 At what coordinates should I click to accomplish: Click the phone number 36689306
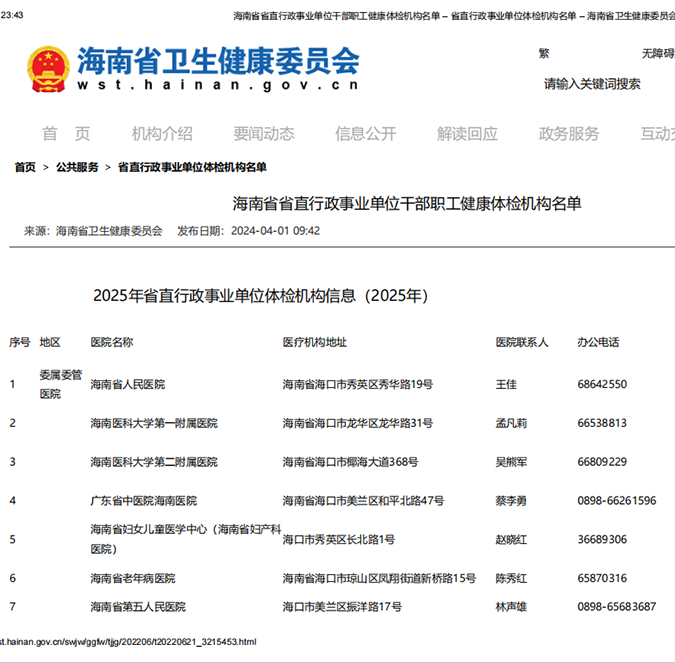coord(602,539)
